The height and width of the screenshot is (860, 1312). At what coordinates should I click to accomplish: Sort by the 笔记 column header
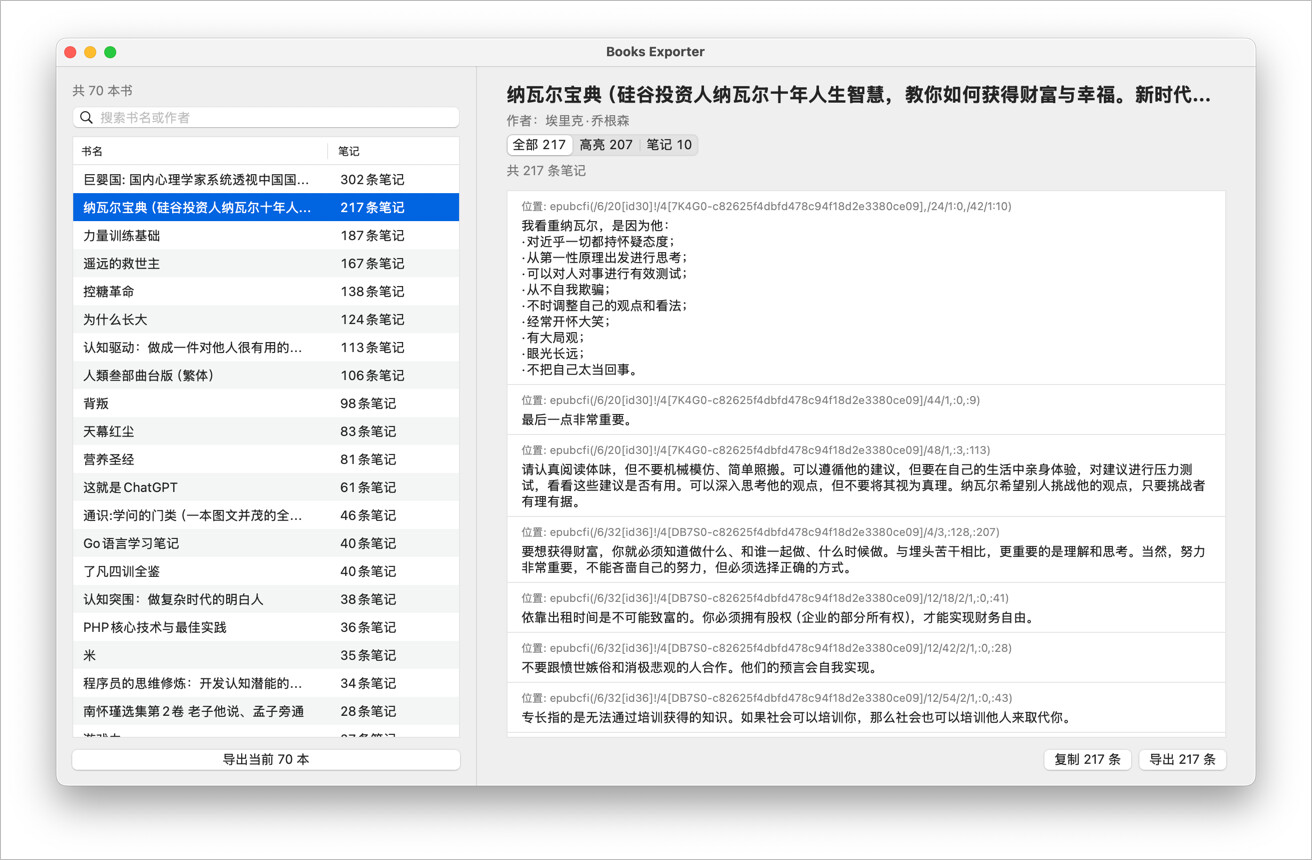pos(394,151)
